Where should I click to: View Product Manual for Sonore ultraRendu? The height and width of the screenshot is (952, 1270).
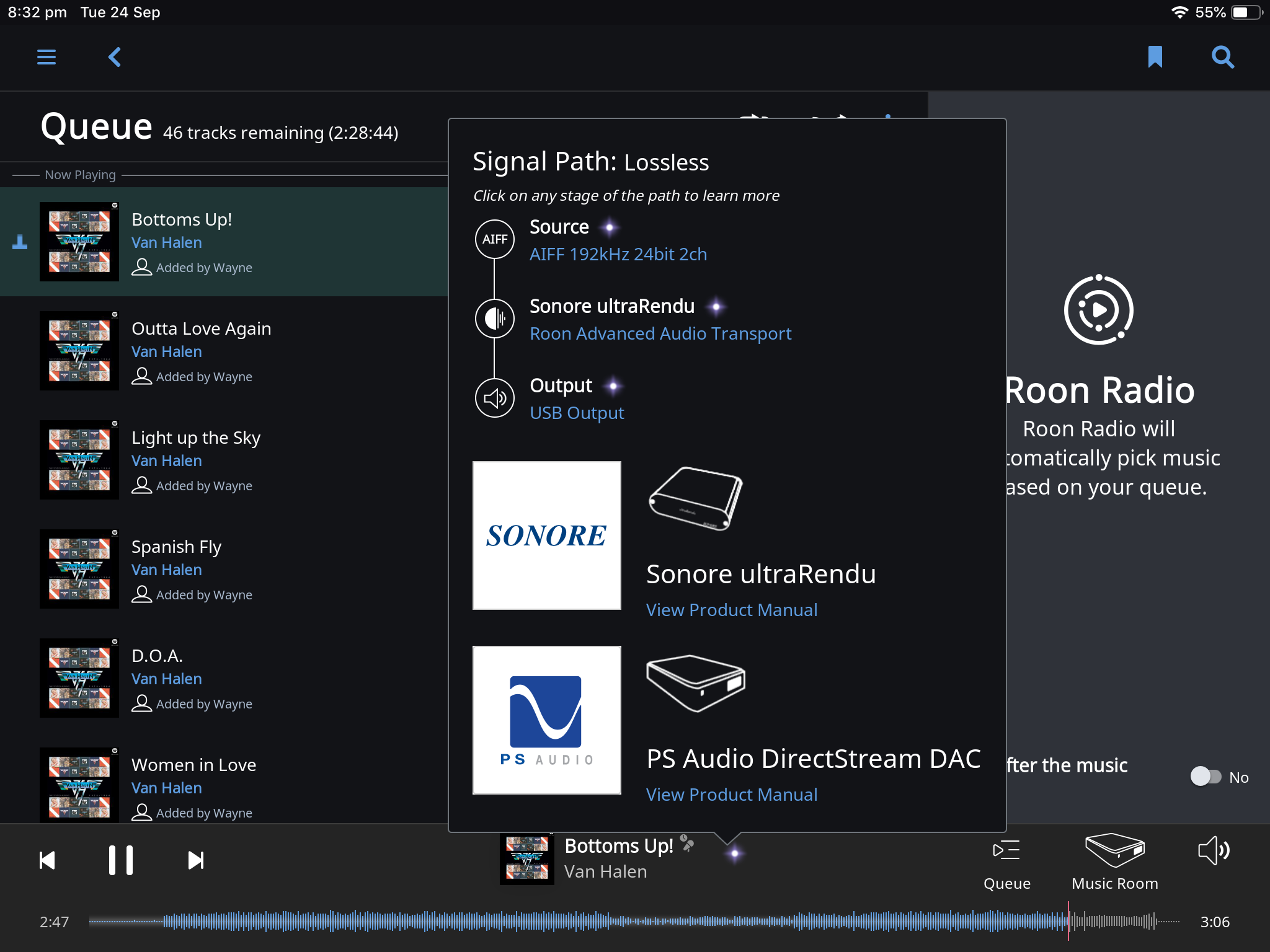pyautogui.click(x=732, y=610)
